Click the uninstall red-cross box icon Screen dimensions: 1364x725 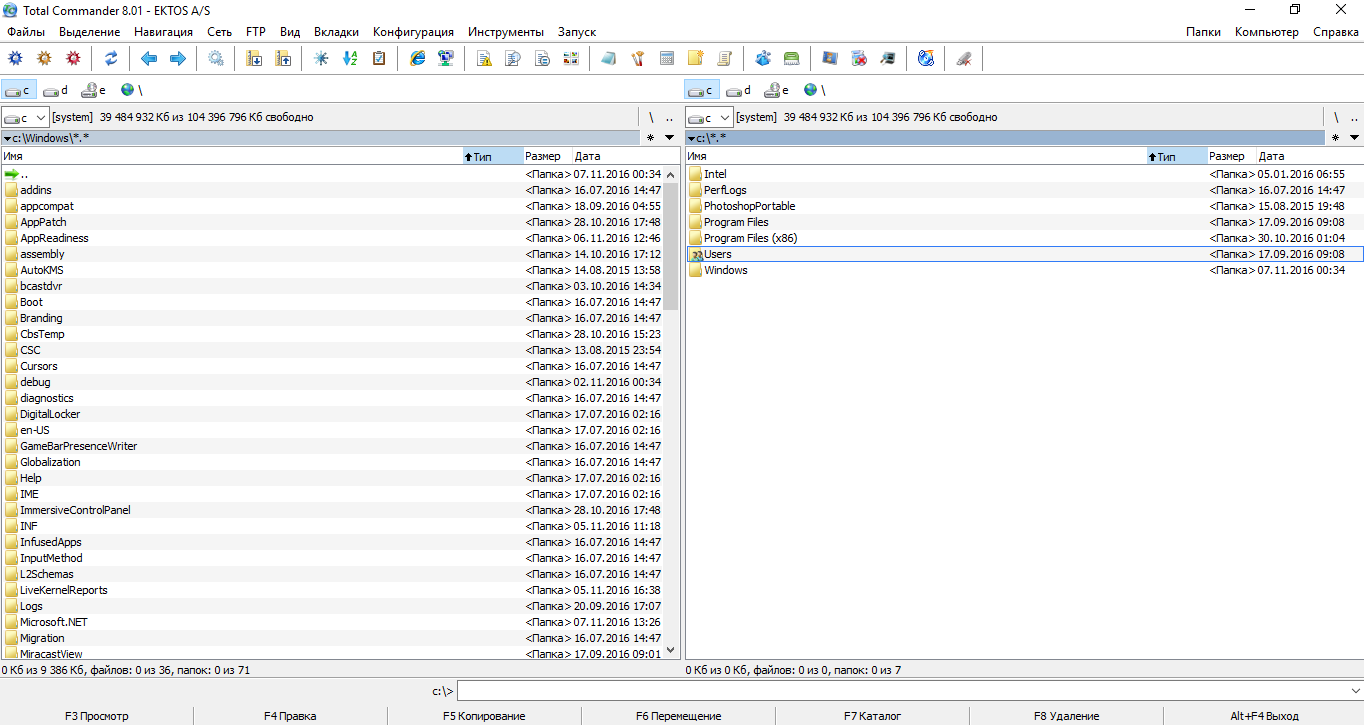[859, 59]
